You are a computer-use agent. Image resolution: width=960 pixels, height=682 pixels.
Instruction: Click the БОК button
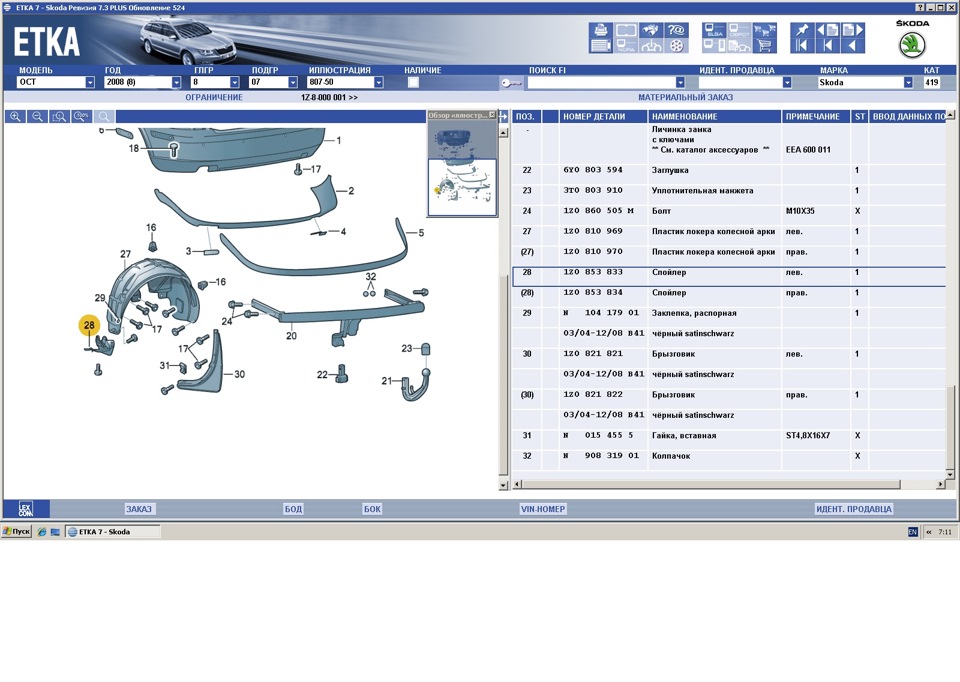click(x=372, y=509)
